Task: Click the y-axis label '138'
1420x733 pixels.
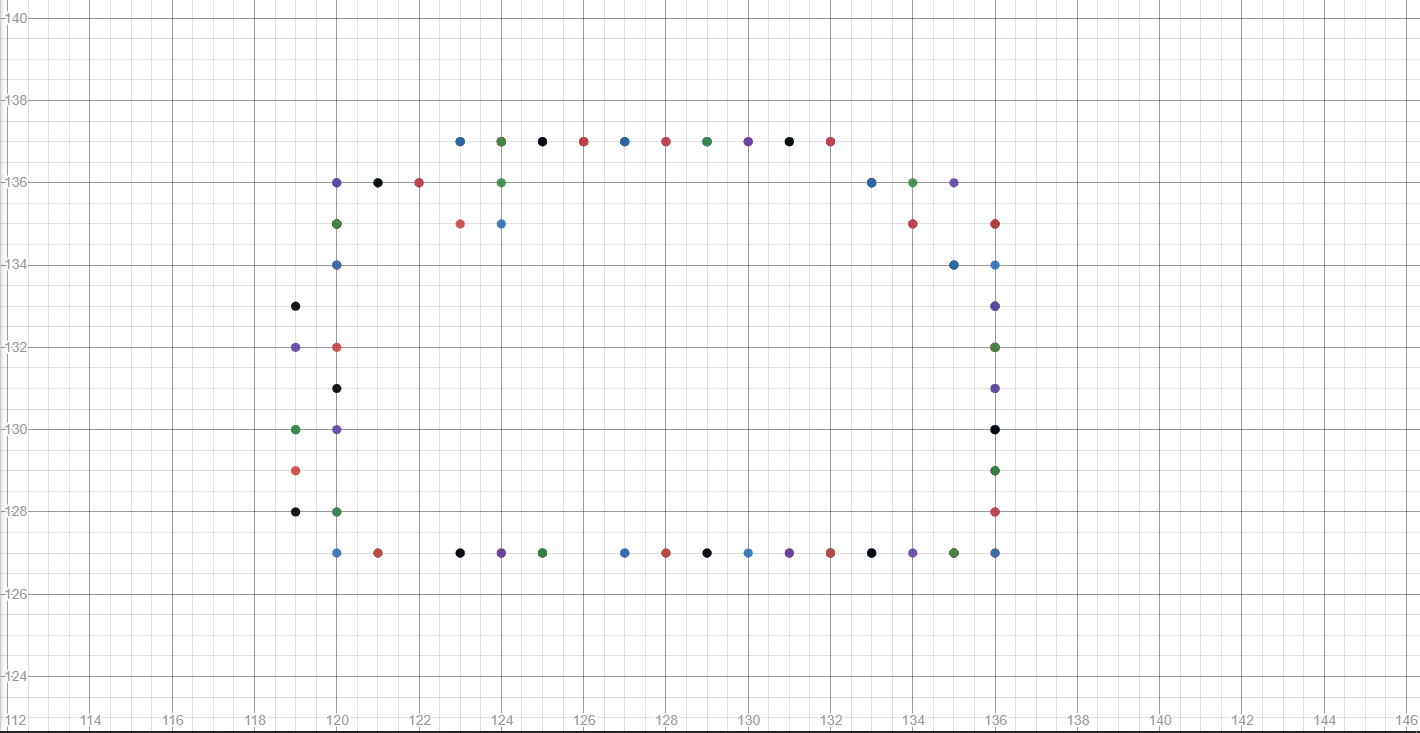Action: click(x=15, y=101)
